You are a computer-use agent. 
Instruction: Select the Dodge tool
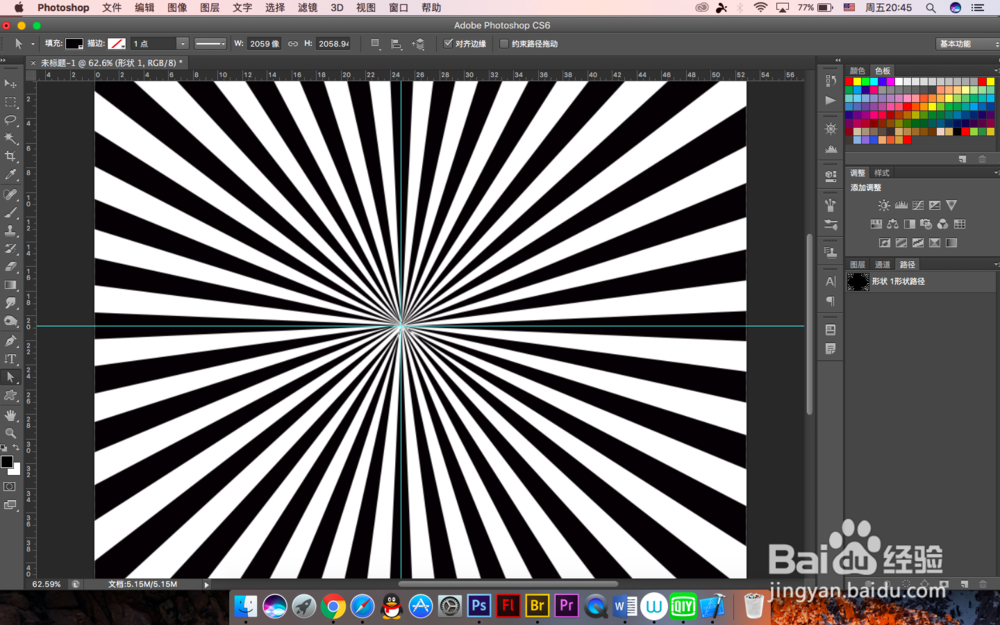[10, 321]
